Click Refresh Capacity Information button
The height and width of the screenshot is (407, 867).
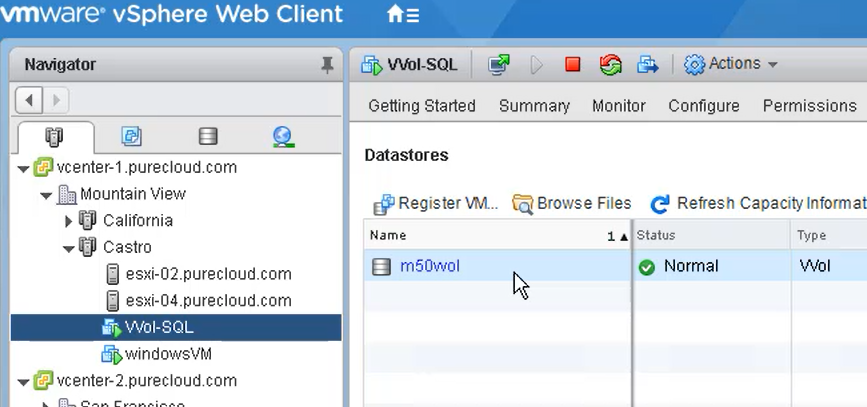click(758, 204)
